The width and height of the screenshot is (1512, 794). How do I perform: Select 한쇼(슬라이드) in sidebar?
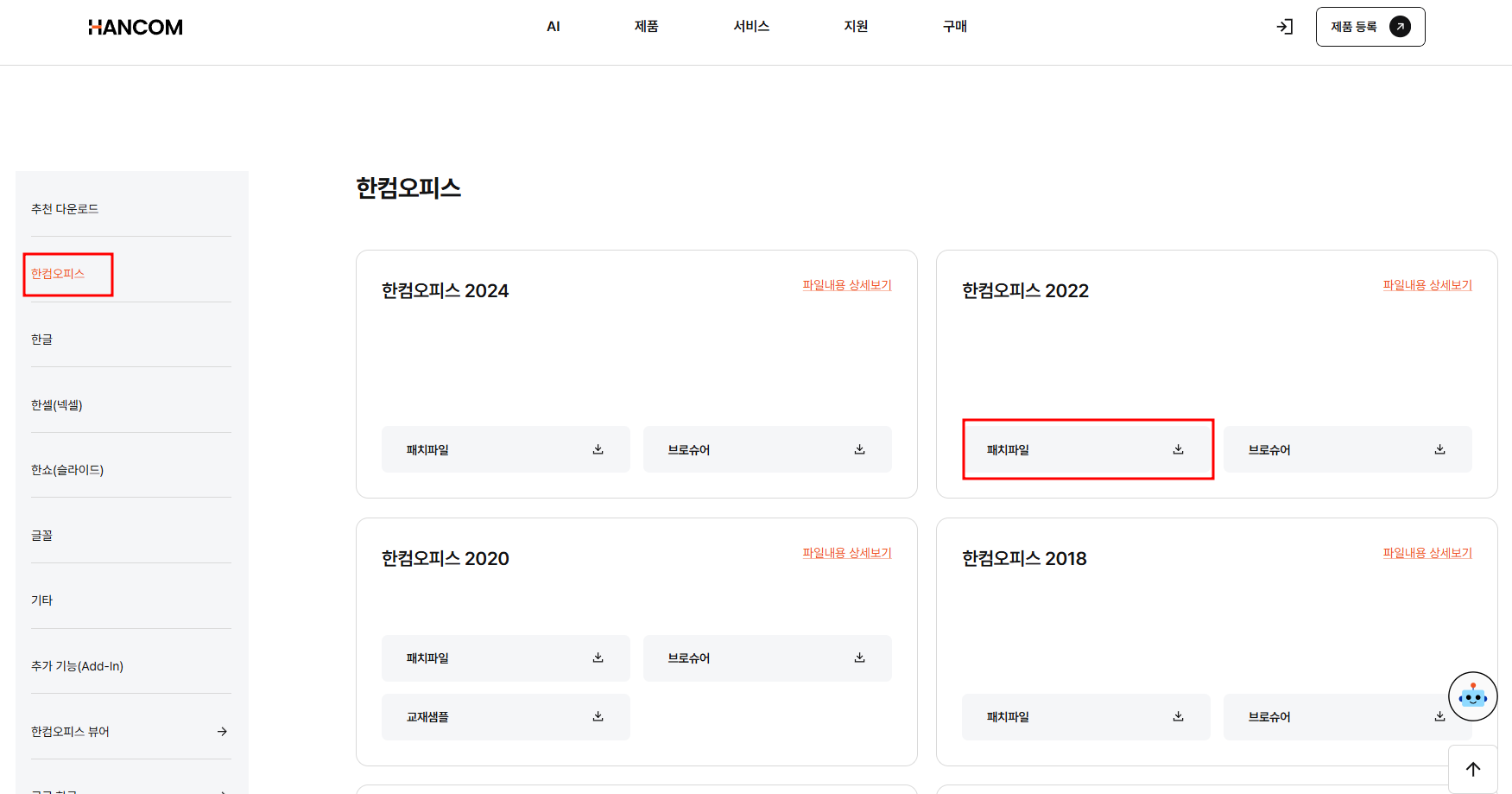tap(67, 470)
